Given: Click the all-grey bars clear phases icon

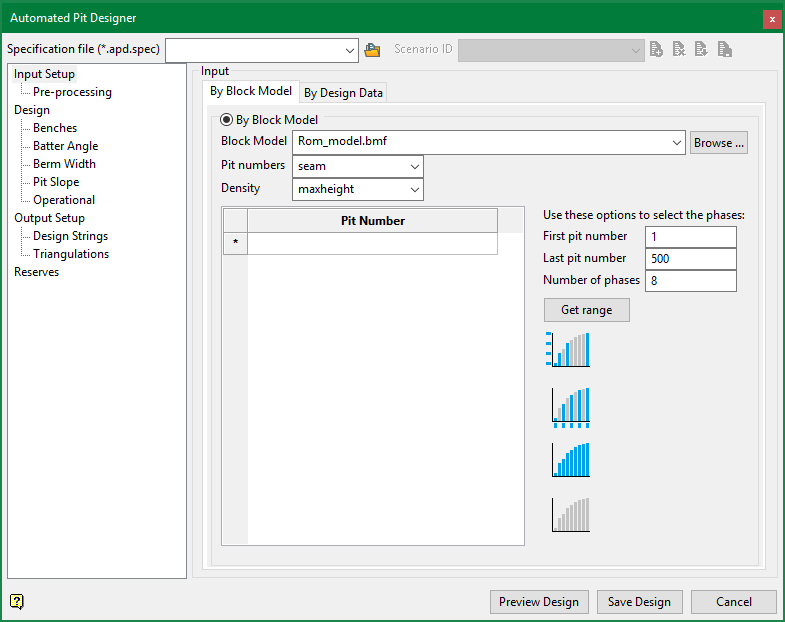Looking at the screenshot, I should pos(570,514).
